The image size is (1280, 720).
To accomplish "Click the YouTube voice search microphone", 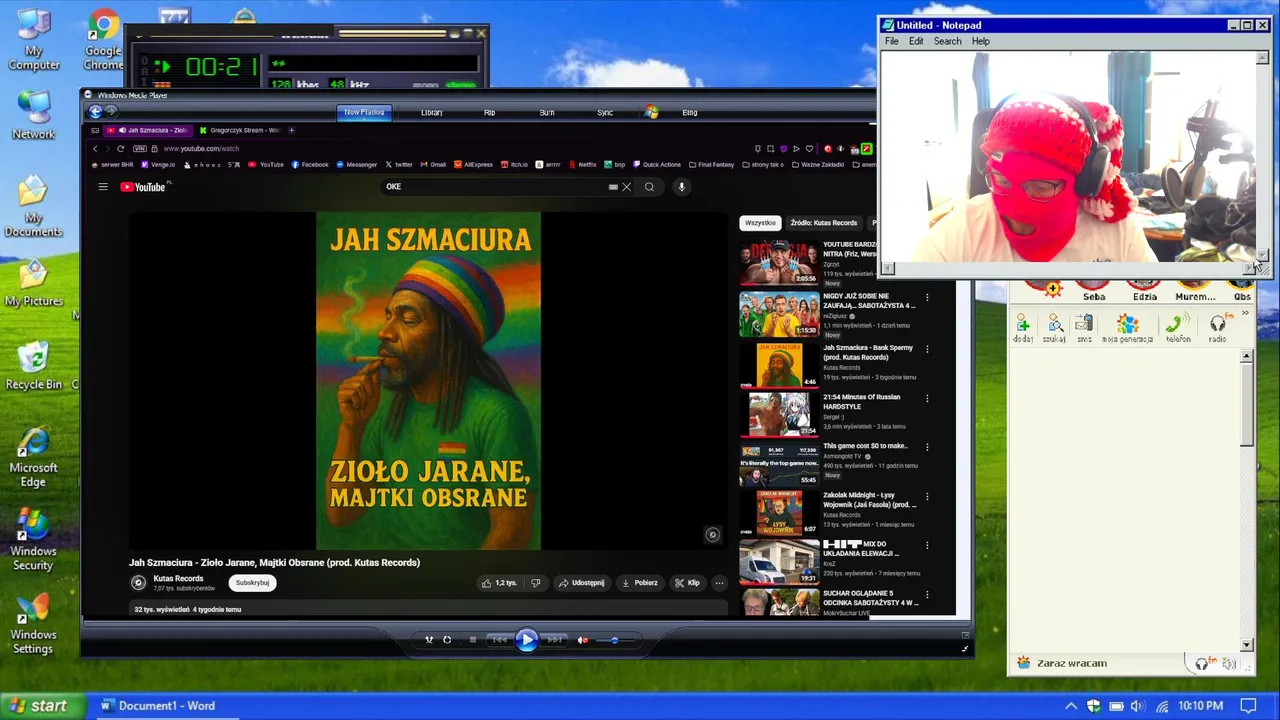I will pos(681,187).
